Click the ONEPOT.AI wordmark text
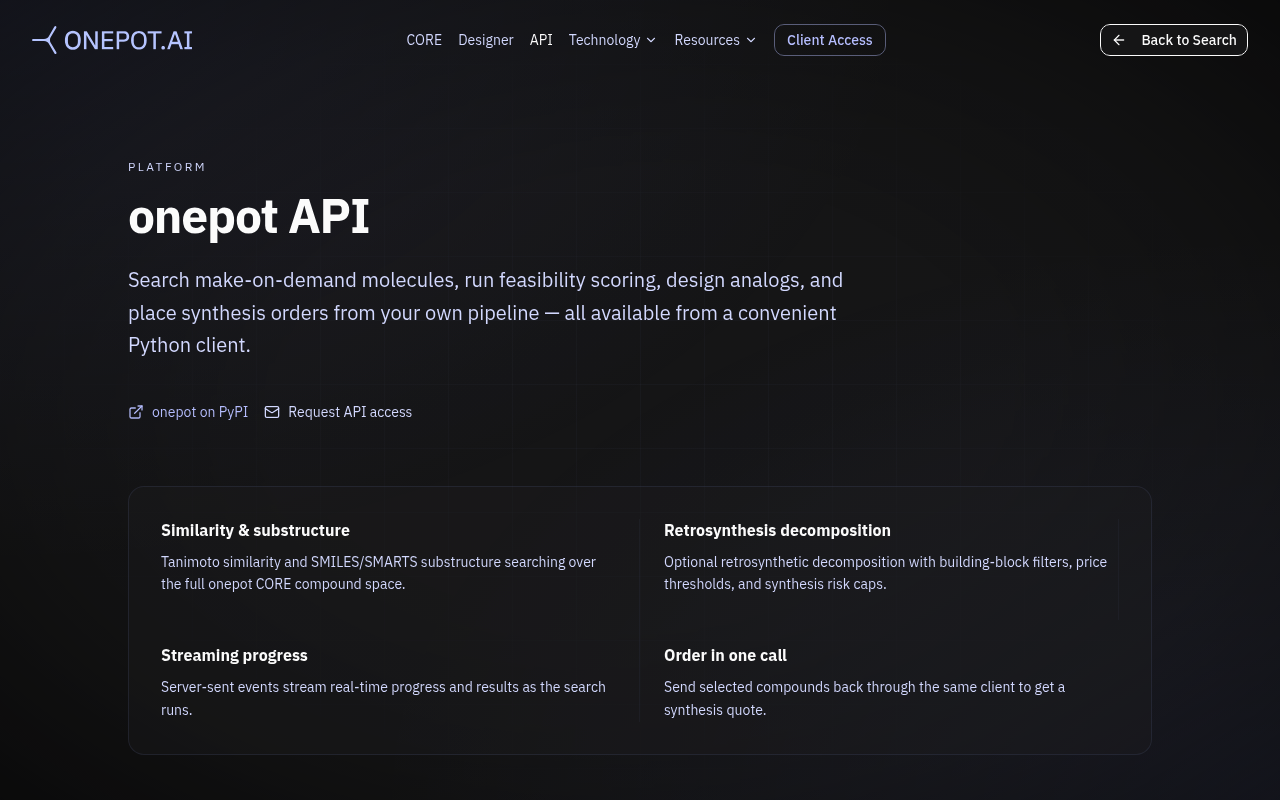This screenshot has height=800, width=1280. 128,40
